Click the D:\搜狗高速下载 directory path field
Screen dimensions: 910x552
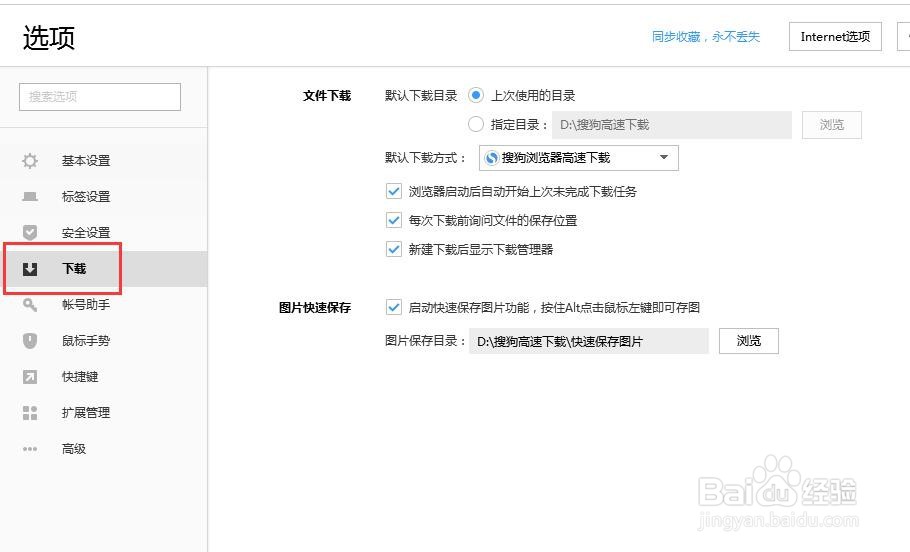pyautogui.click(x=672, y=125)
